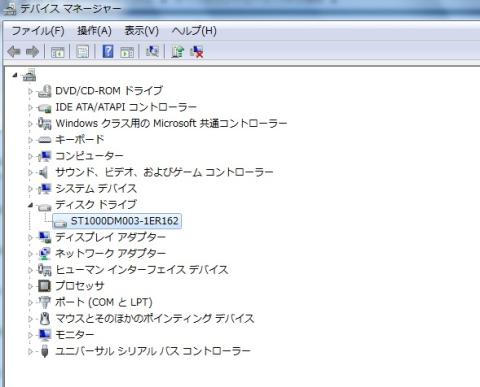
Task: Expand the ユニバーサル シリアル バス コントローラー node
Action: [30, 351]
